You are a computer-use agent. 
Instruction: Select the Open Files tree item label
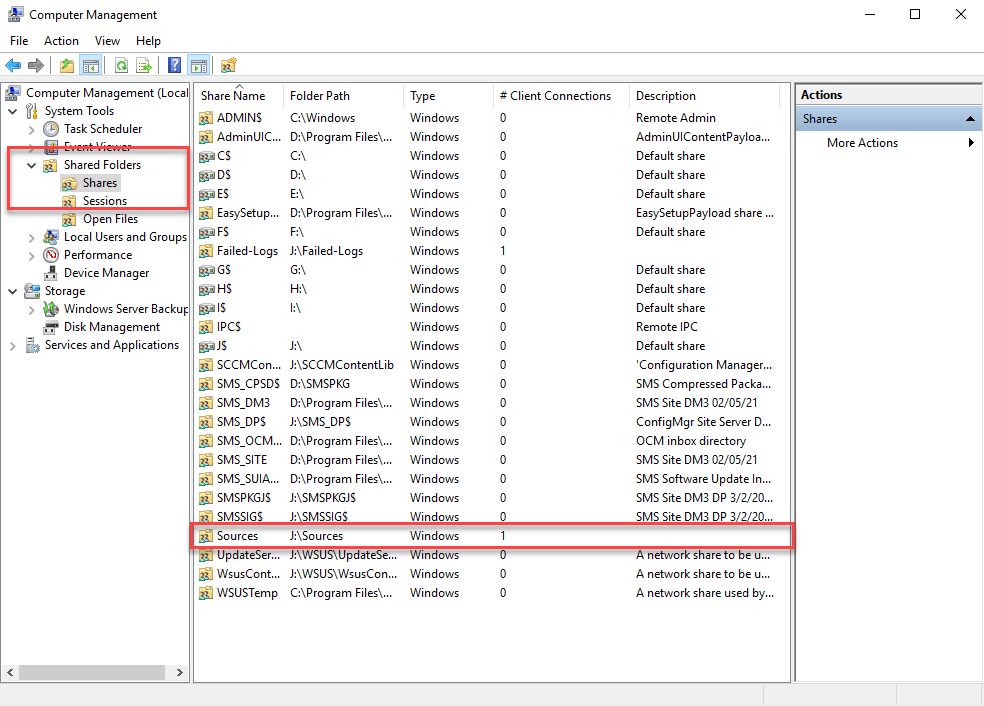[x=110, y=219]
